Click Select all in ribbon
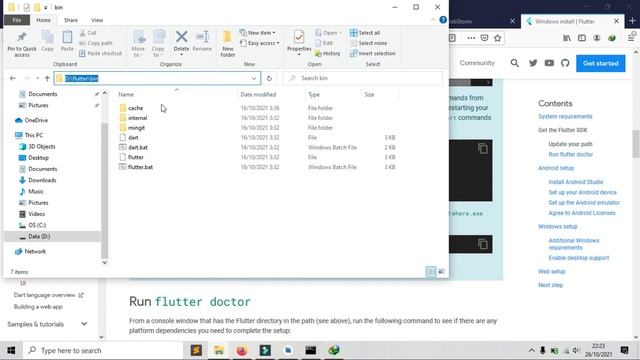640x360 pixels. 365,33
